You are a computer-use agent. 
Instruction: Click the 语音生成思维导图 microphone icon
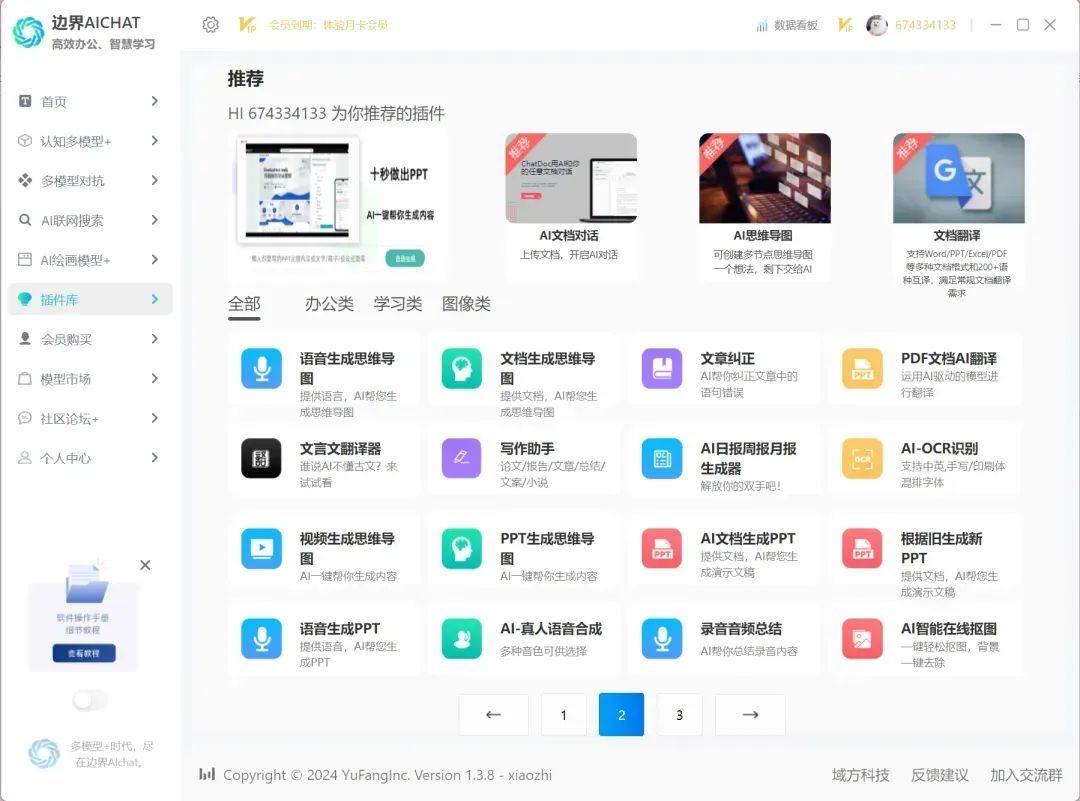click(262, 368)
